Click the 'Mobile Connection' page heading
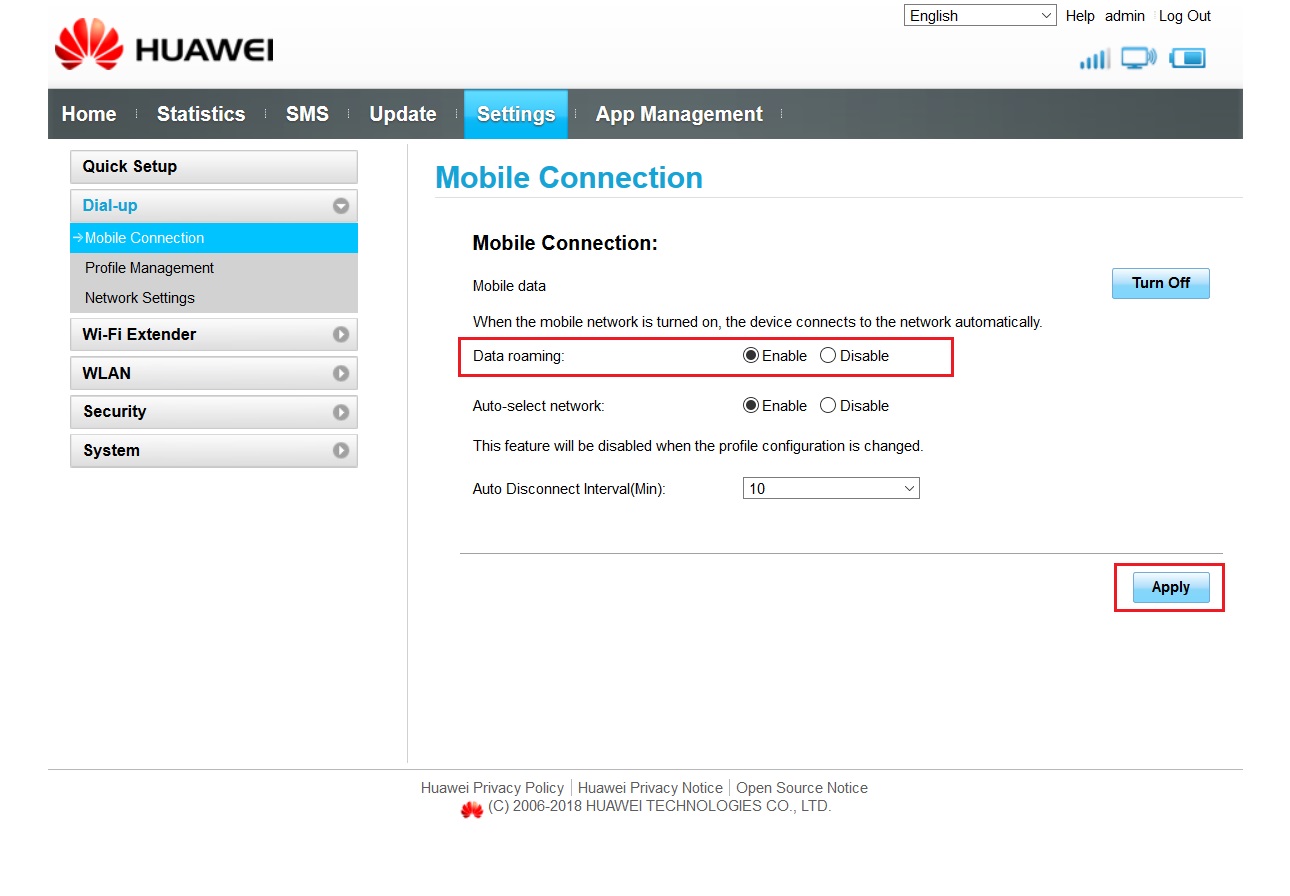Viewport: 1290px width, 896px height. coord(569,178)
